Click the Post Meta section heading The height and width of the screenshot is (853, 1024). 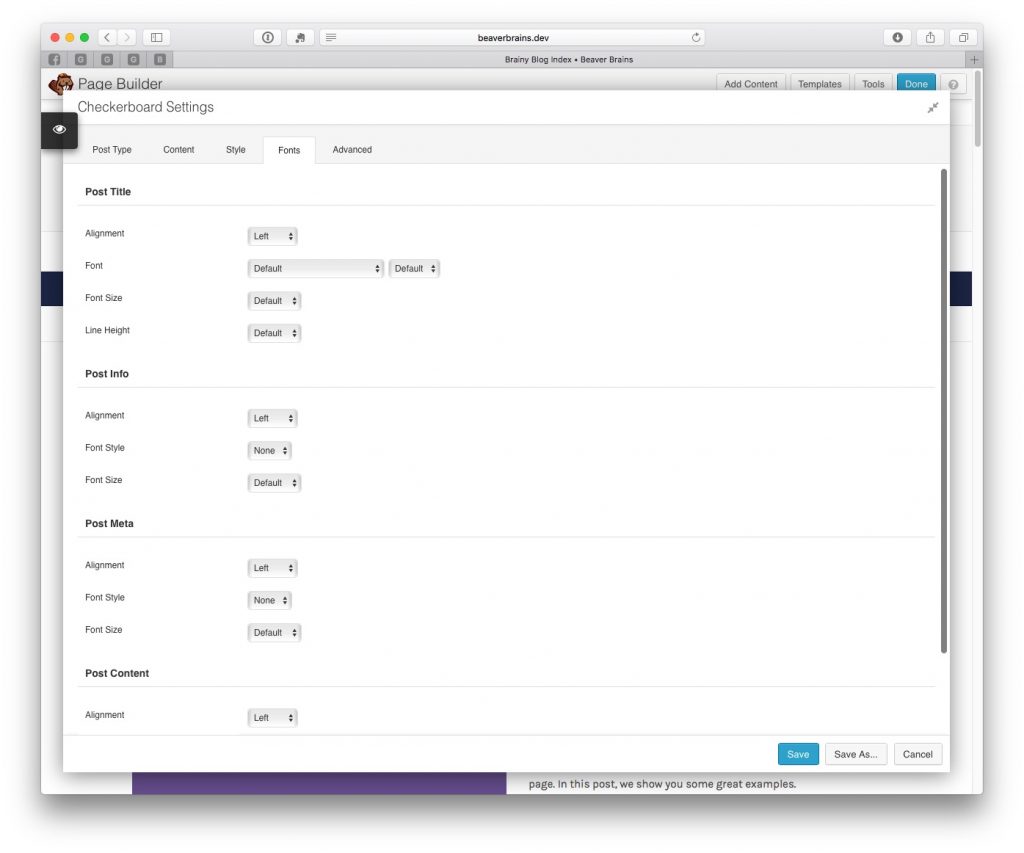pos(109,524)
